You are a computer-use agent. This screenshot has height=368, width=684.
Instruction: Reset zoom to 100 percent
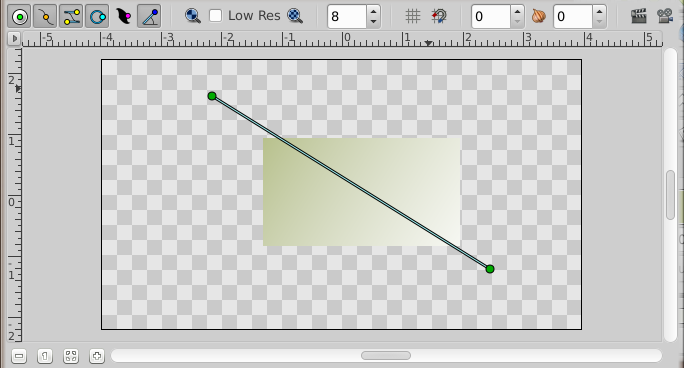click(x=45, y=356)
